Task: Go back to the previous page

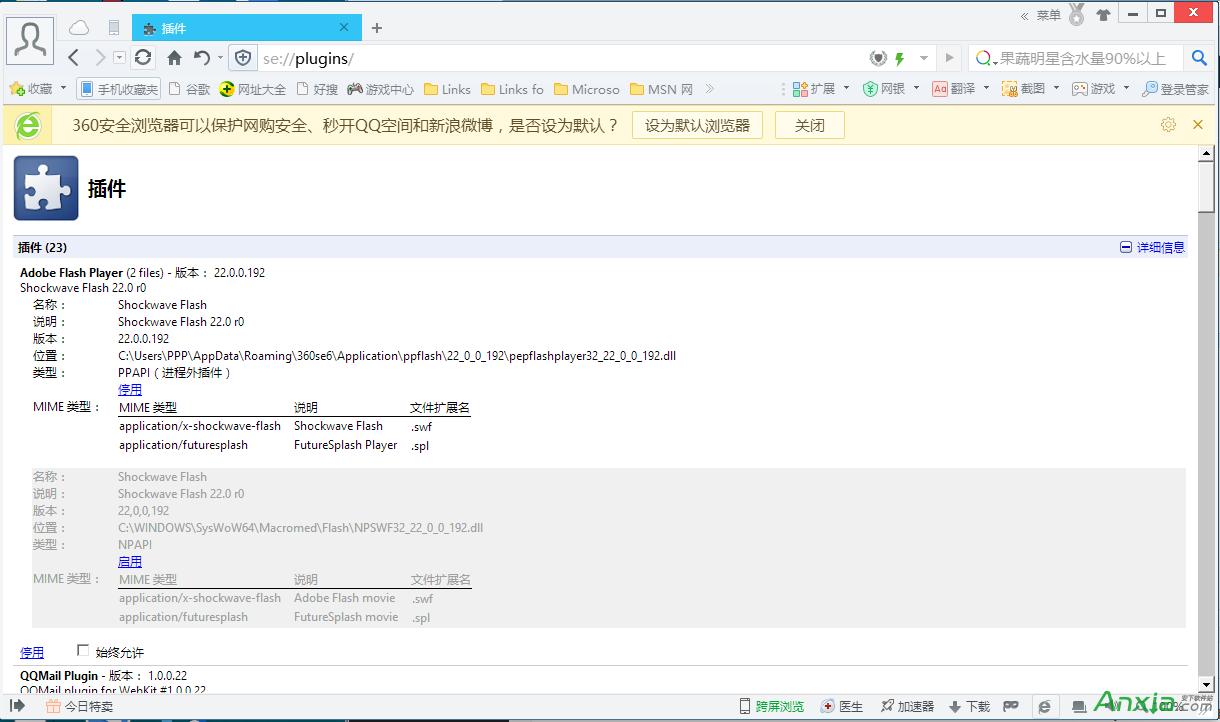Action: coord(74,58)
